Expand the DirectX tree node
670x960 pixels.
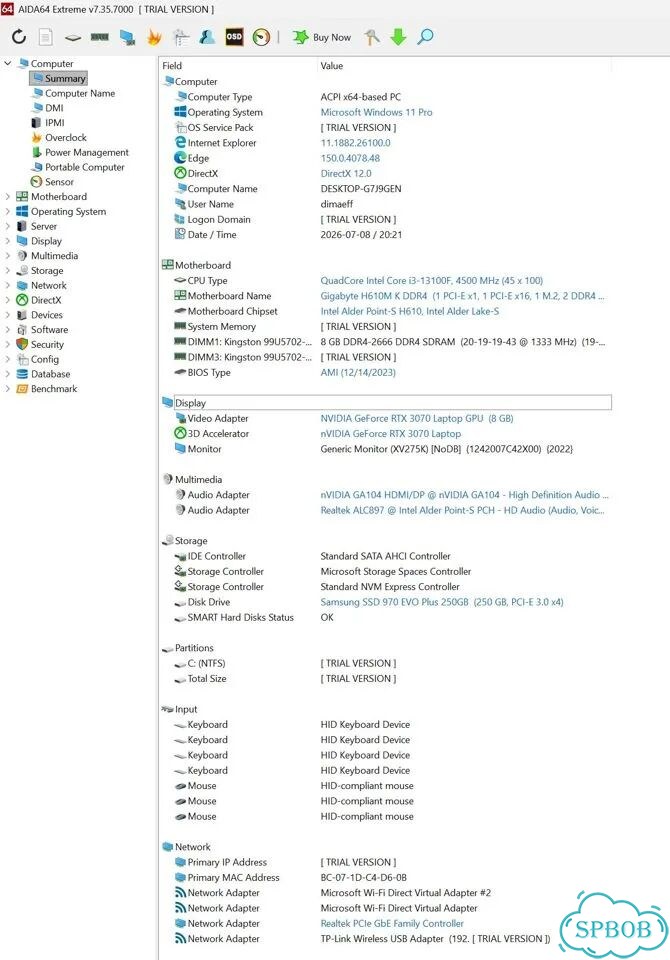[x=7, y=300]
